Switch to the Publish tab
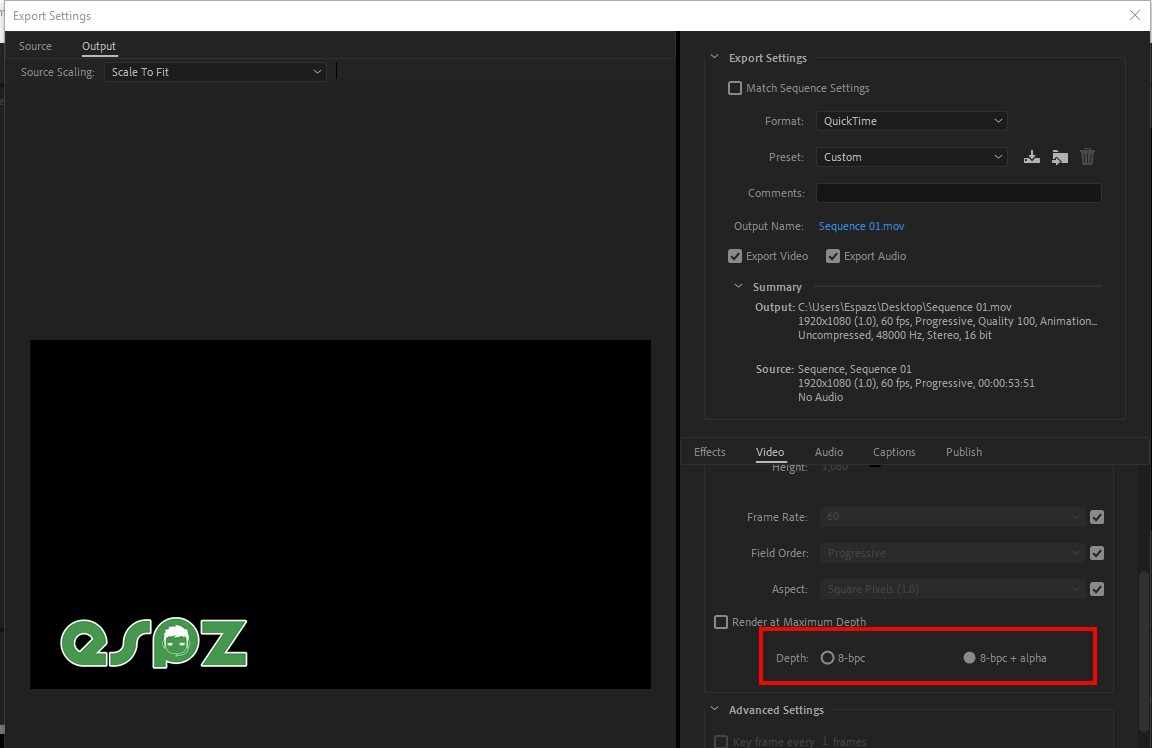1152x748 pixels. tap(963, 452)
